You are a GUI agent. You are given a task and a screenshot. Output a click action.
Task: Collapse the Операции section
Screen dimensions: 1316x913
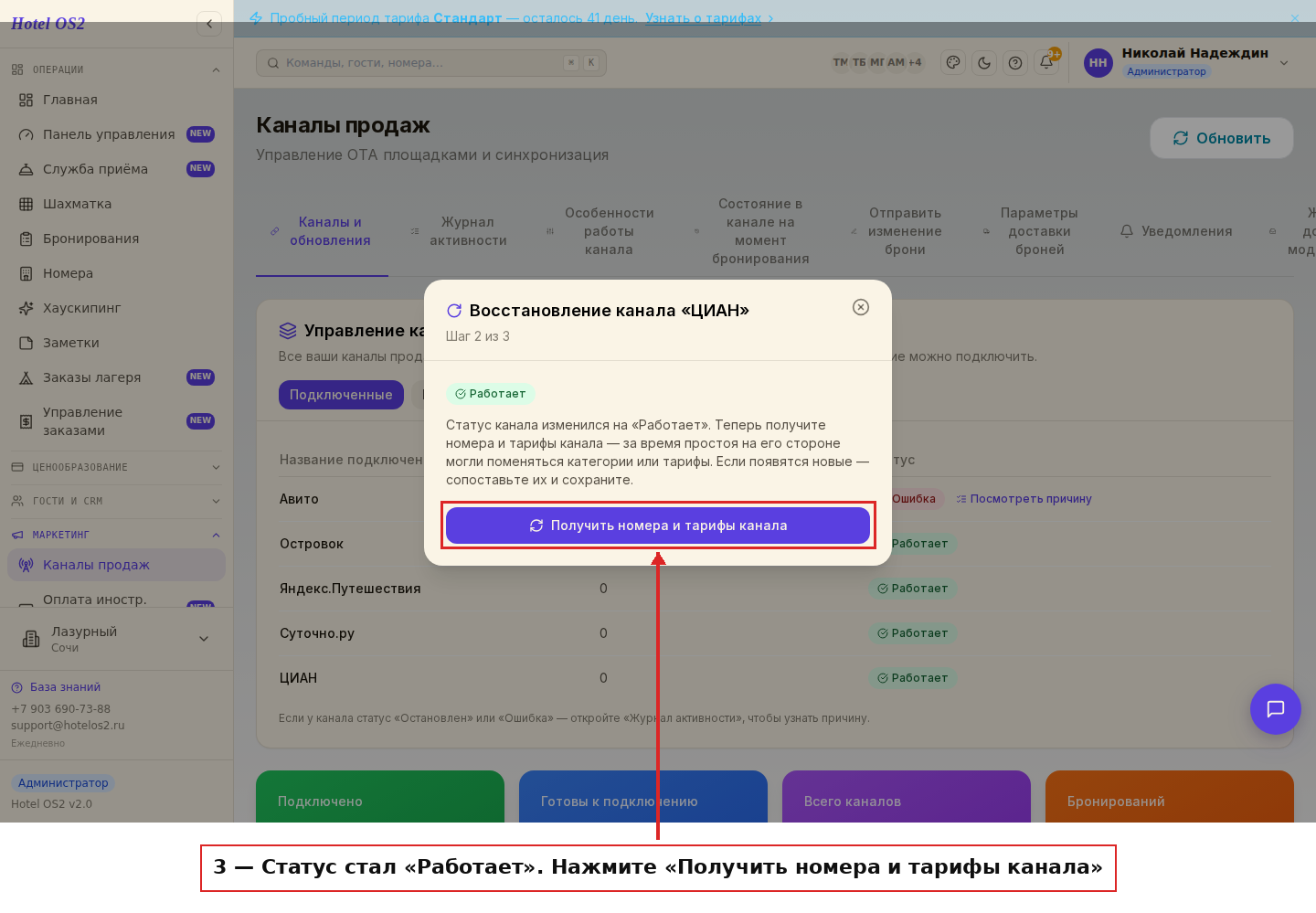tap(116, 69)
